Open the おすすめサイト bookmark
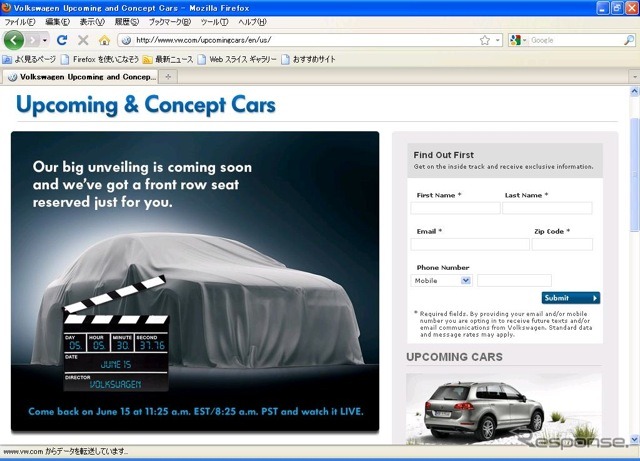 [309, 60]
